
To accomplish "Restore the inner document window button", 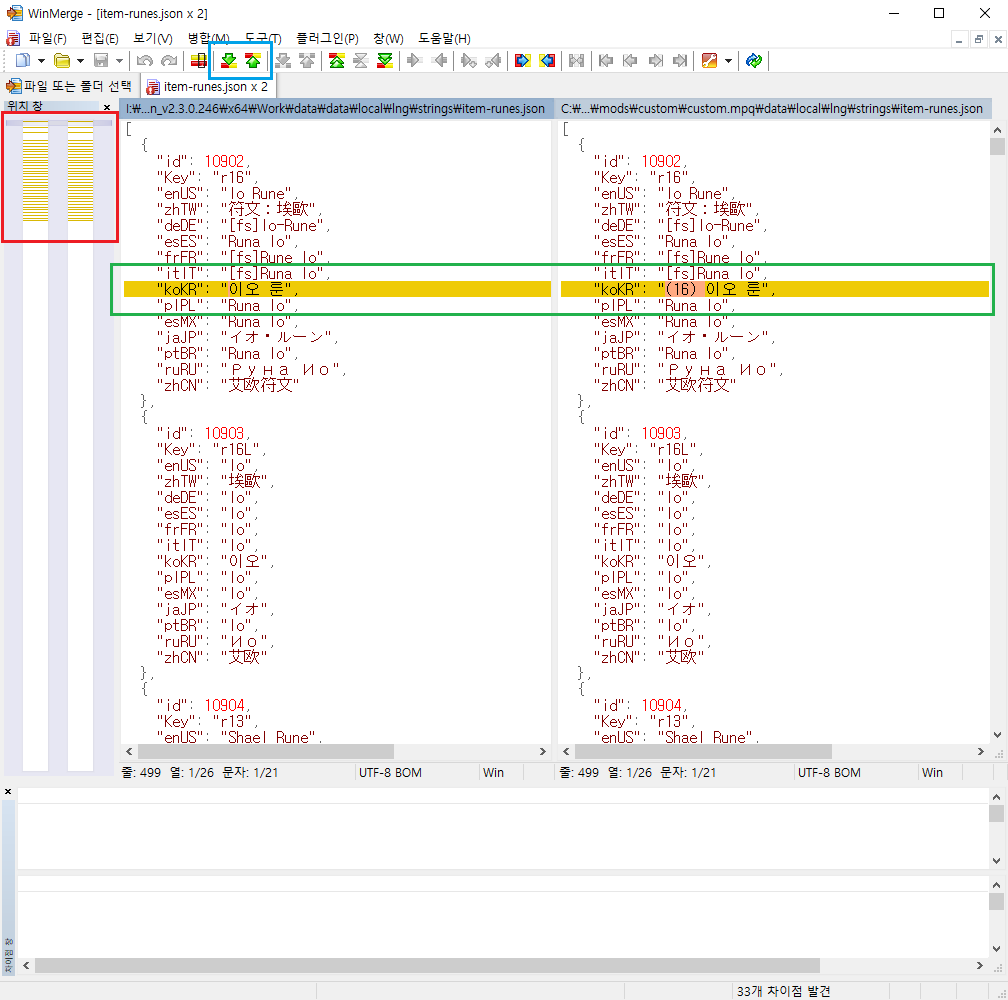I will [978, 39].
